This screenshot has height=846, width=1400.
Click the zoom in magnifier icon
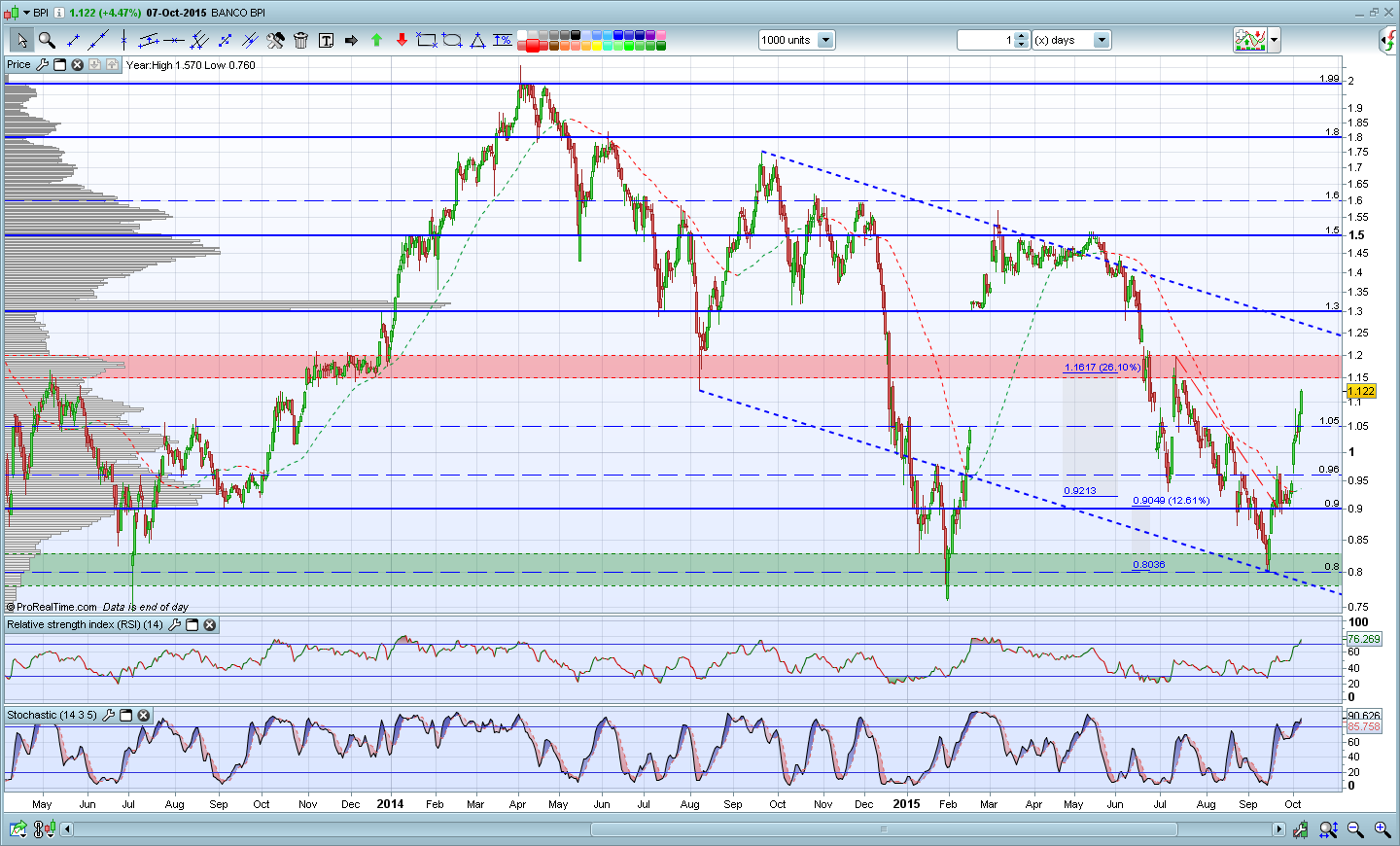[x=1382, y=829]
